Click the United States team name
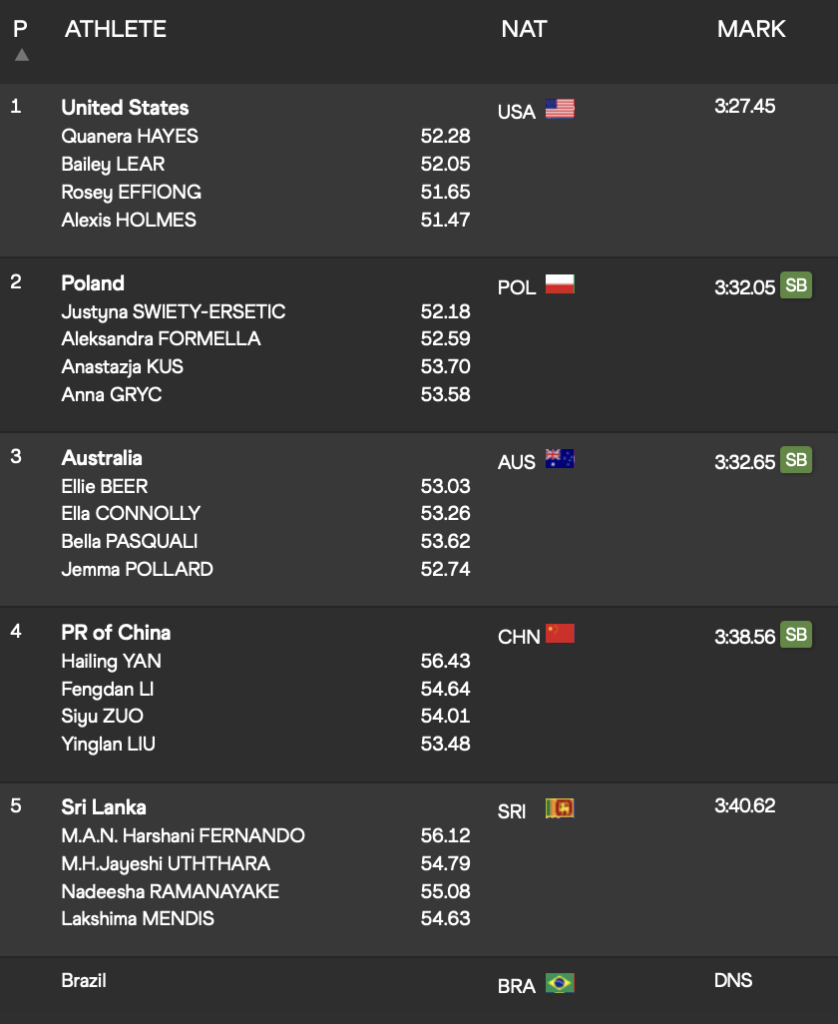Viewport: 838px width, 1024px height. tap(125, 108)
